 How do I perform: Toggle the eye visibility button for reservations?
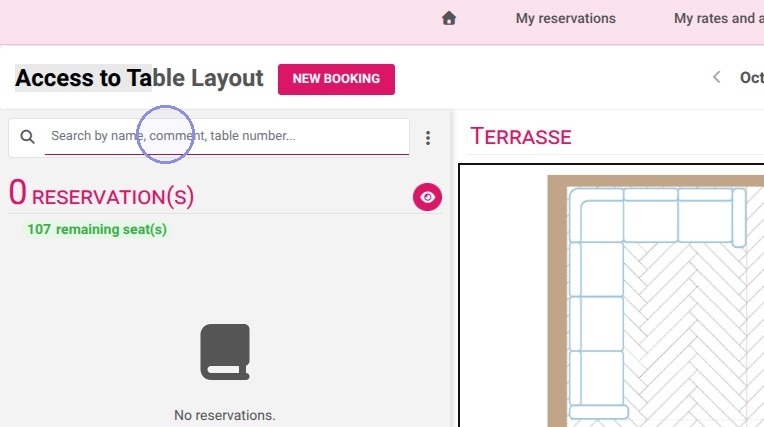(x=427, y=197)
